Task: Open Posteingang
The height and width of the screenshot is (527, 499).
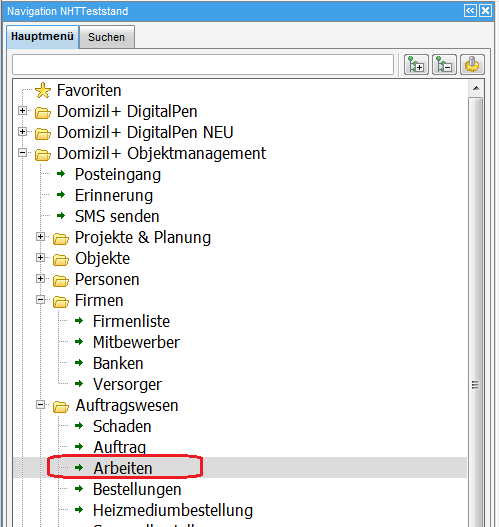Action: (118, 175)
